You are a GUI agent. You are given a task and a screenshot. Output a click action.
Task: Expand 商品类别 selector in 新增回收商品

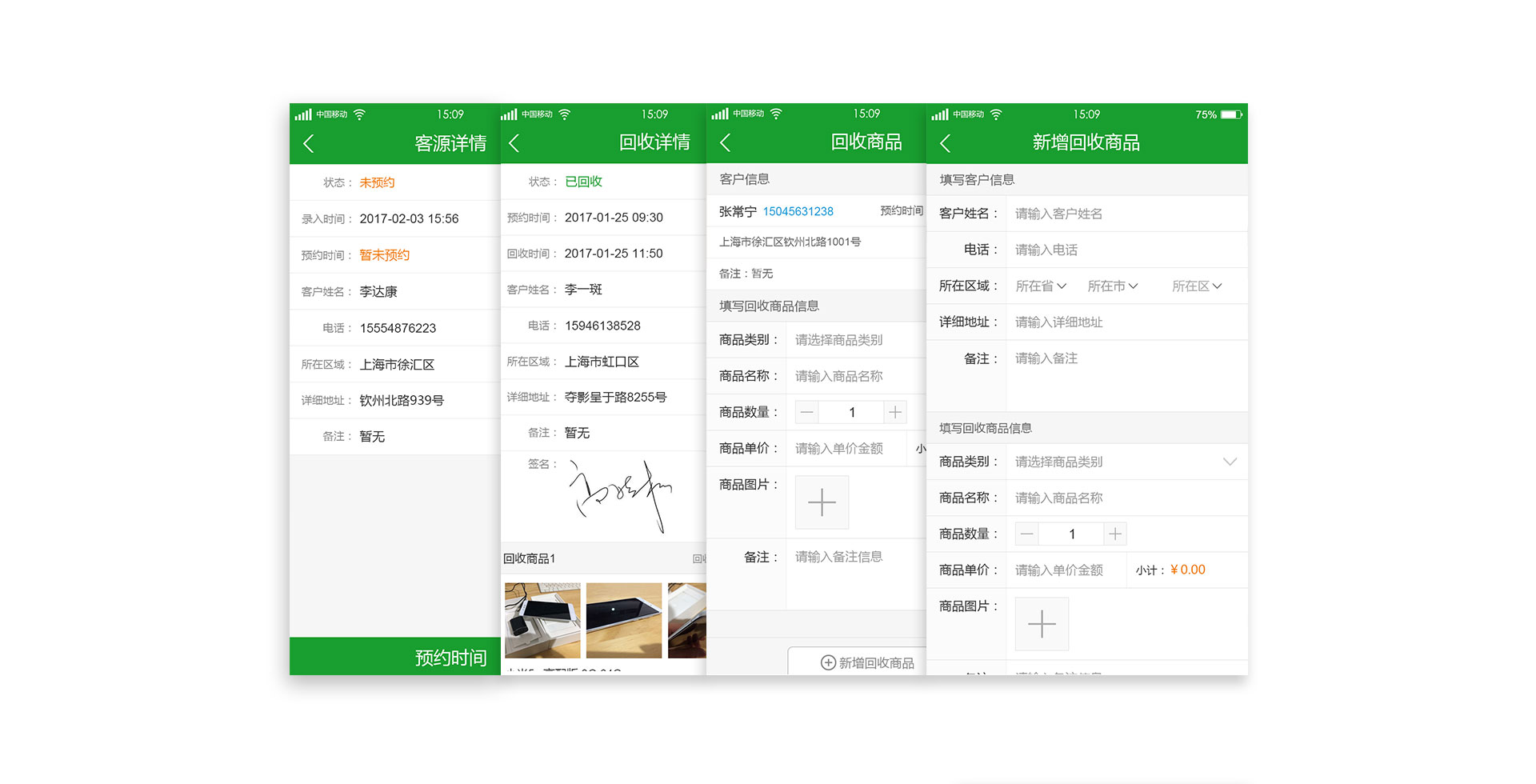tap(1230, 462)
